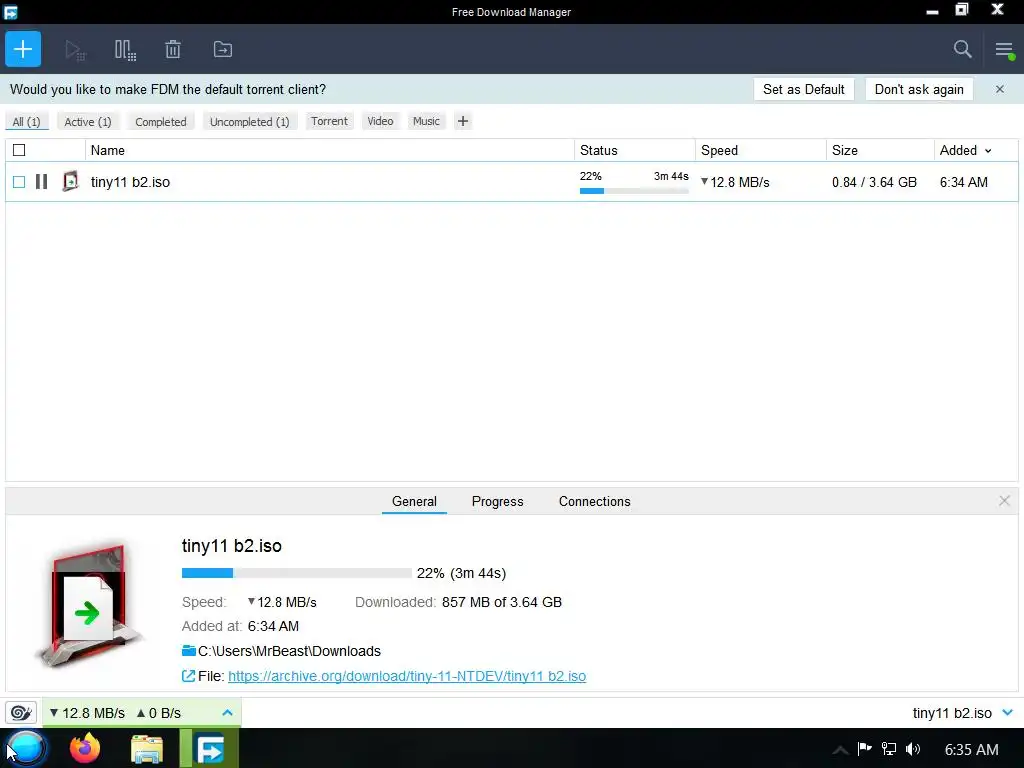Click the tiny11 b2.iso file type icon in the list
The image size is (1024, 768).
[70, 182]
